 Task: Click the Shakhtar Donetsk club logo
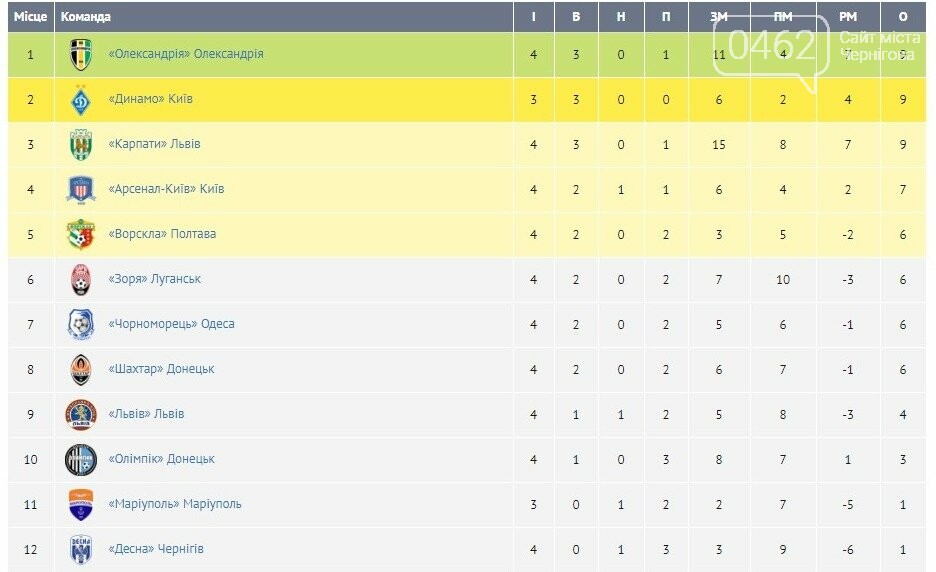81,370
